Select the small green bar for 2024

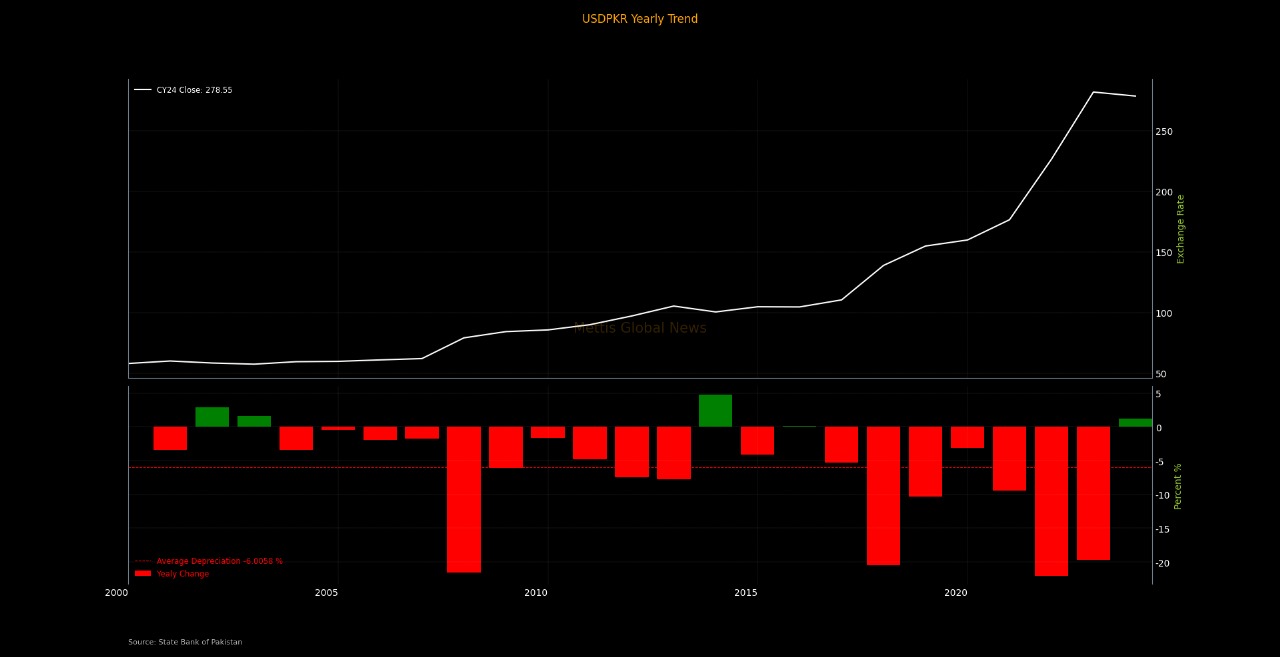click(1135, 422)
